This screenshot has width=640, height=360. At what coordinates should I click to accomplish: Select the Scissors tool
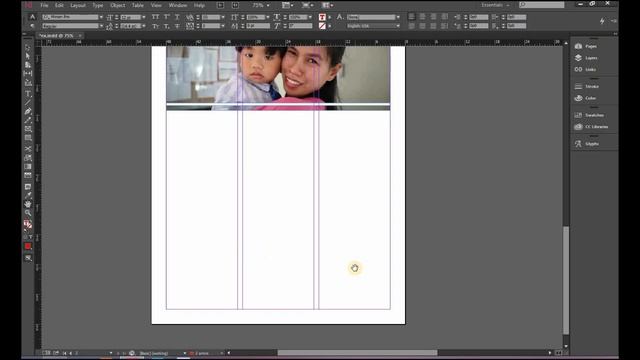[28, 149]
